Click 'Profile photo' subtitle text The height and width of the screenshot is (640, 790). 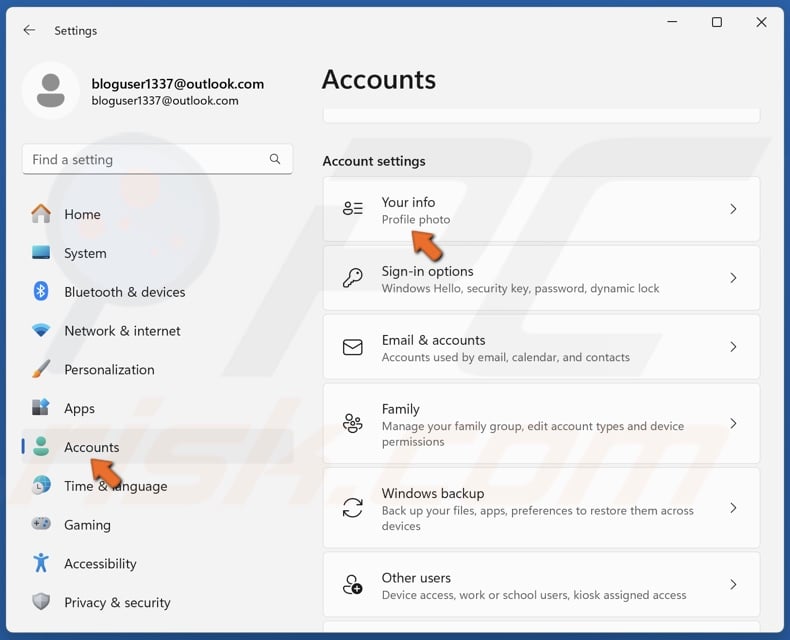416,220
